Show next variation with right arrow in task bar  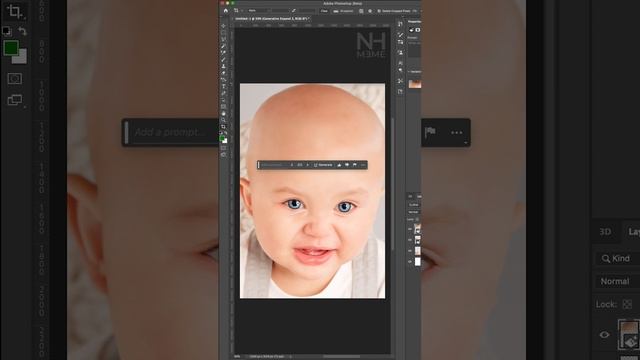(308, 165)
